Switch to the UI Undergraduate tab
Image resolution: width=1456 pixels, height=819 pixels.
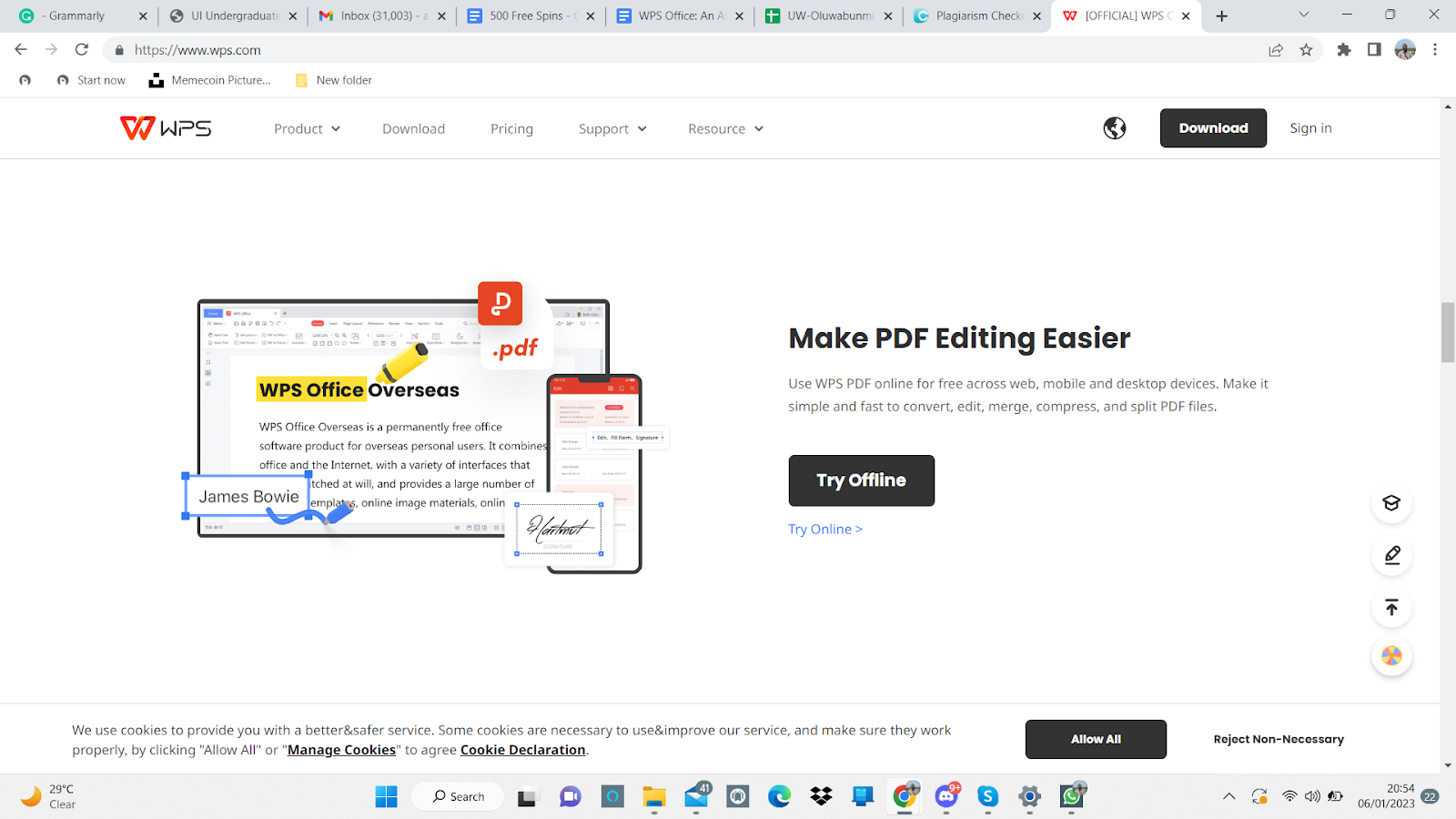232,16
